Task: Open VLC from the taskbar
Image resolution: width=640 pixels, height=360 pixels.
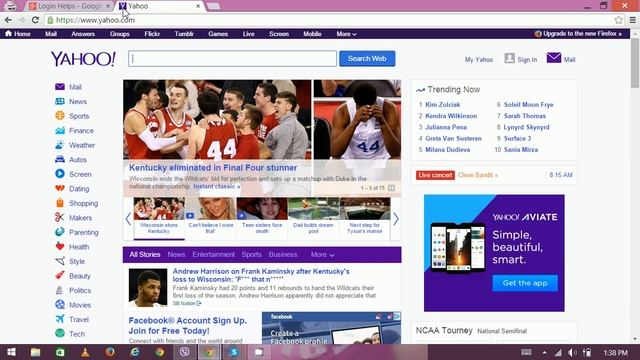Action: [x=85, y=352]
